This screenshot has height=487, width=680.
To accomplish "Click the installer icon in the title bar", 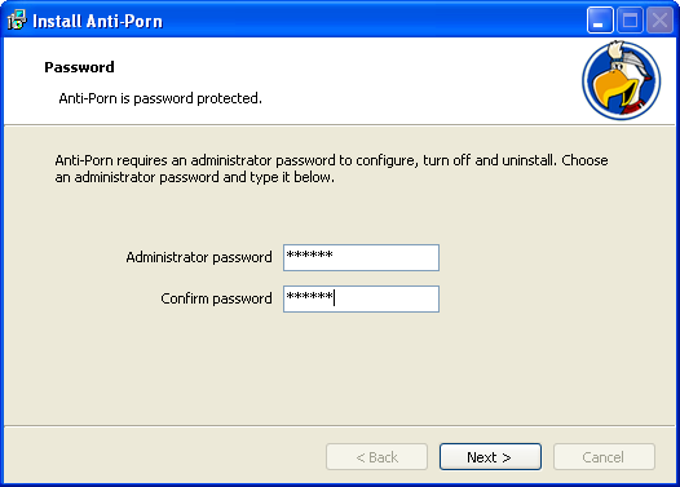I will pos(17,20).
